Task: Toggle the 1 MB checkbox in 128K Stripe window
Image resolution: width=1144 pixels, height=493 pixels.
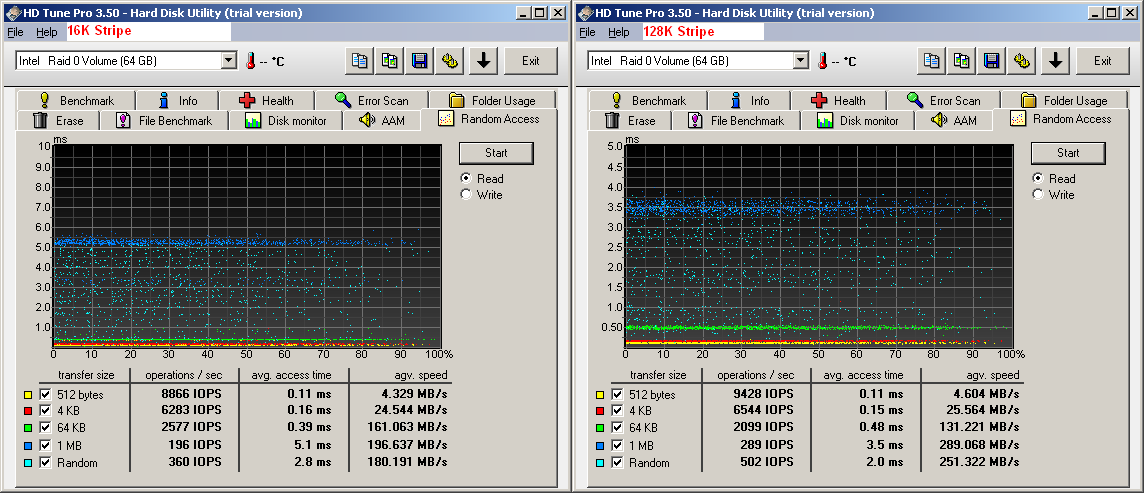Action: click(x=617, y=446)
